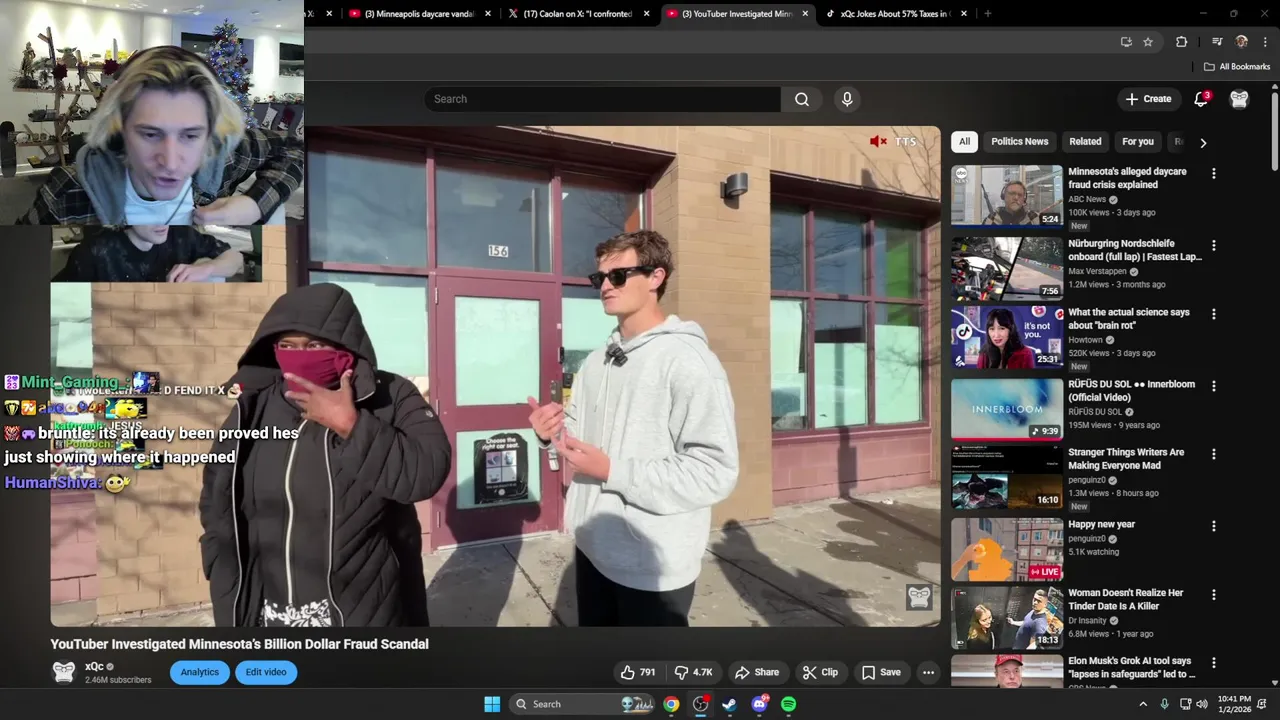Click the Analytics button
This screenshot has height=720, width=1280.
tap(199, 672)
